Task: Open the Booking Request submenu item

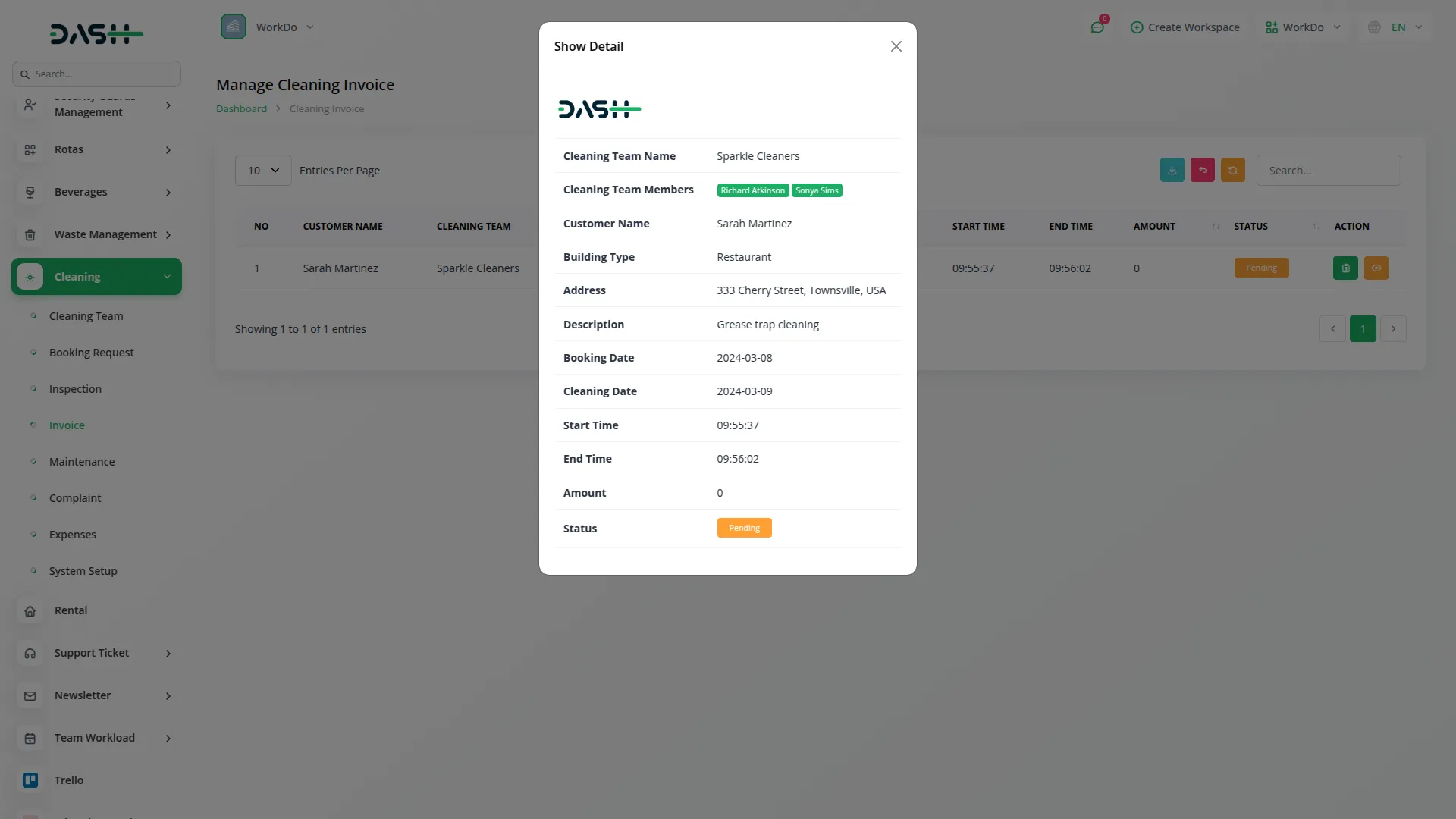Action: click(91, 353)
